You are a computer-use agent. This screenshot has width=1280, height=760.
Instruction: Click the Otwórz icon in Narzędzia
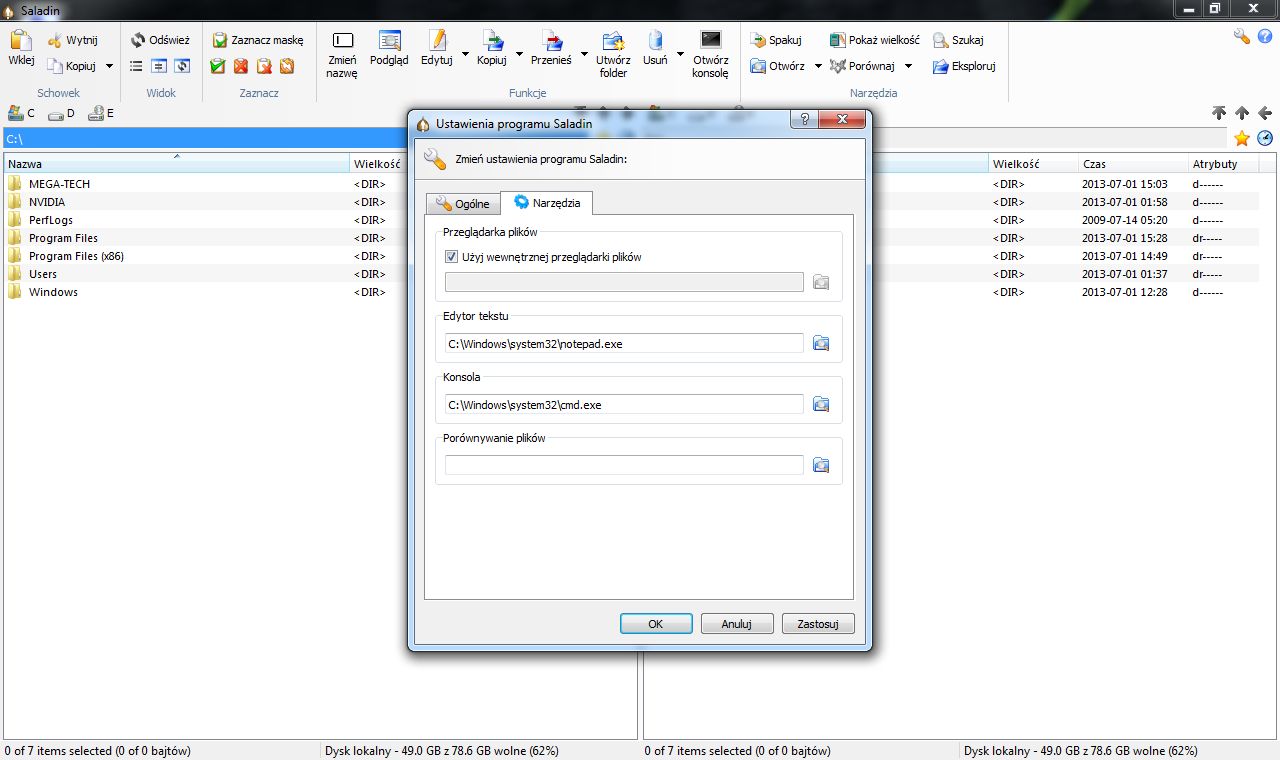(758, 66)
